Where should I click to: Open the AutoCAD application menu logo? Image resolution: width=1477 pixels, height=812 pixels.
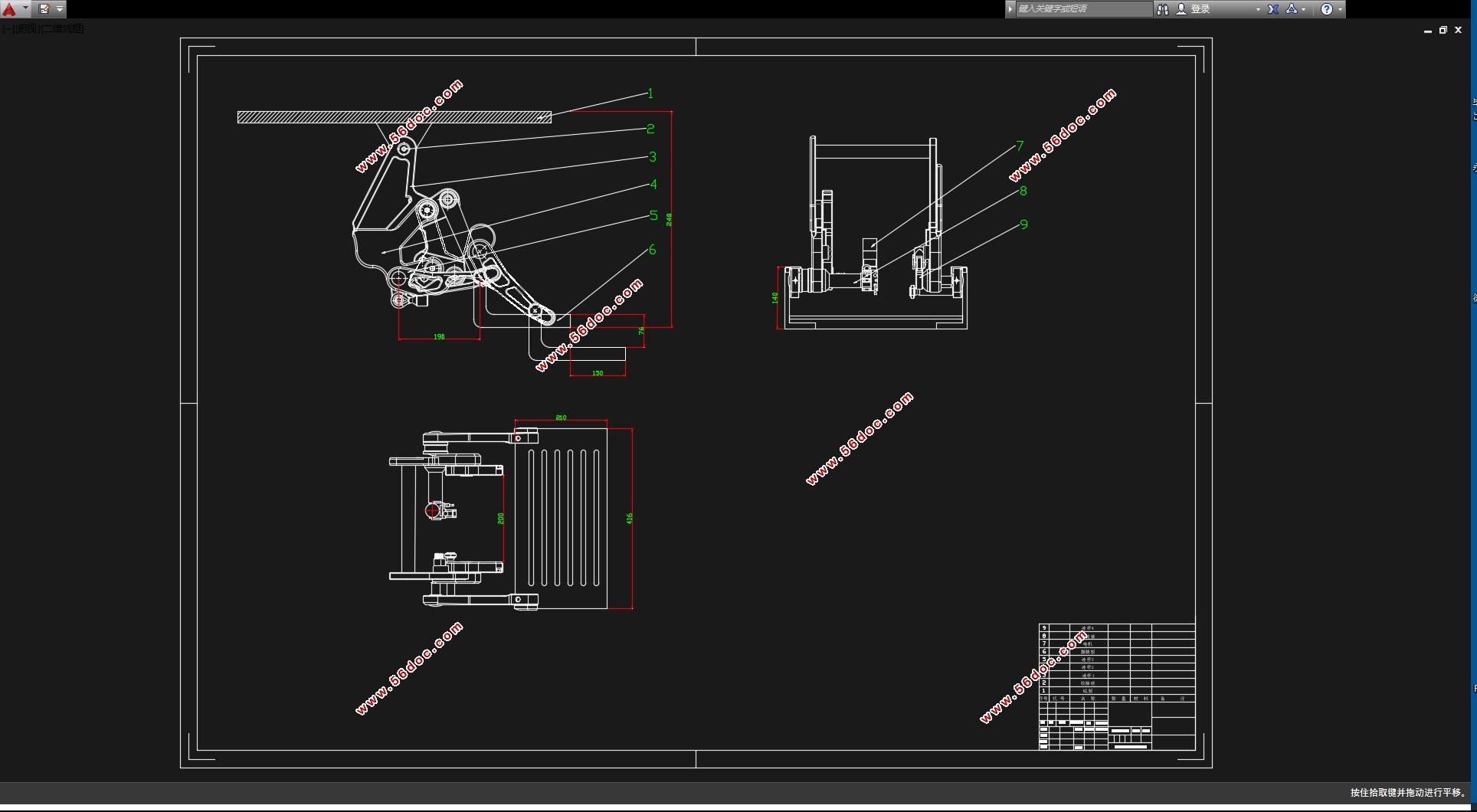click(9, 9)
